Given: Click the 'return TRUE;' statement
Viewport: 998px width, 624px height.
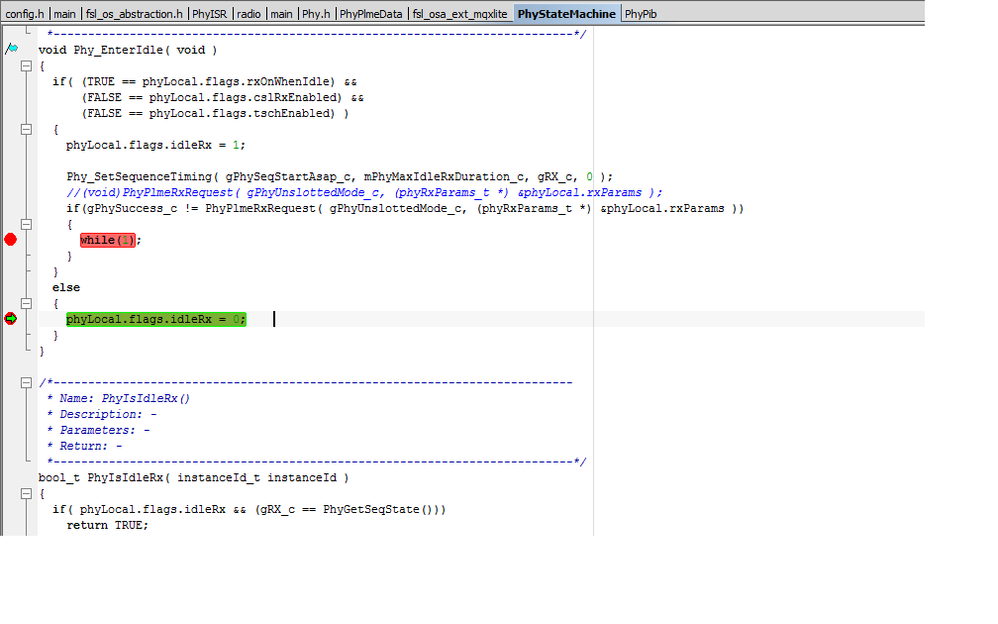Looking at the screenshot, I should 107,525.
